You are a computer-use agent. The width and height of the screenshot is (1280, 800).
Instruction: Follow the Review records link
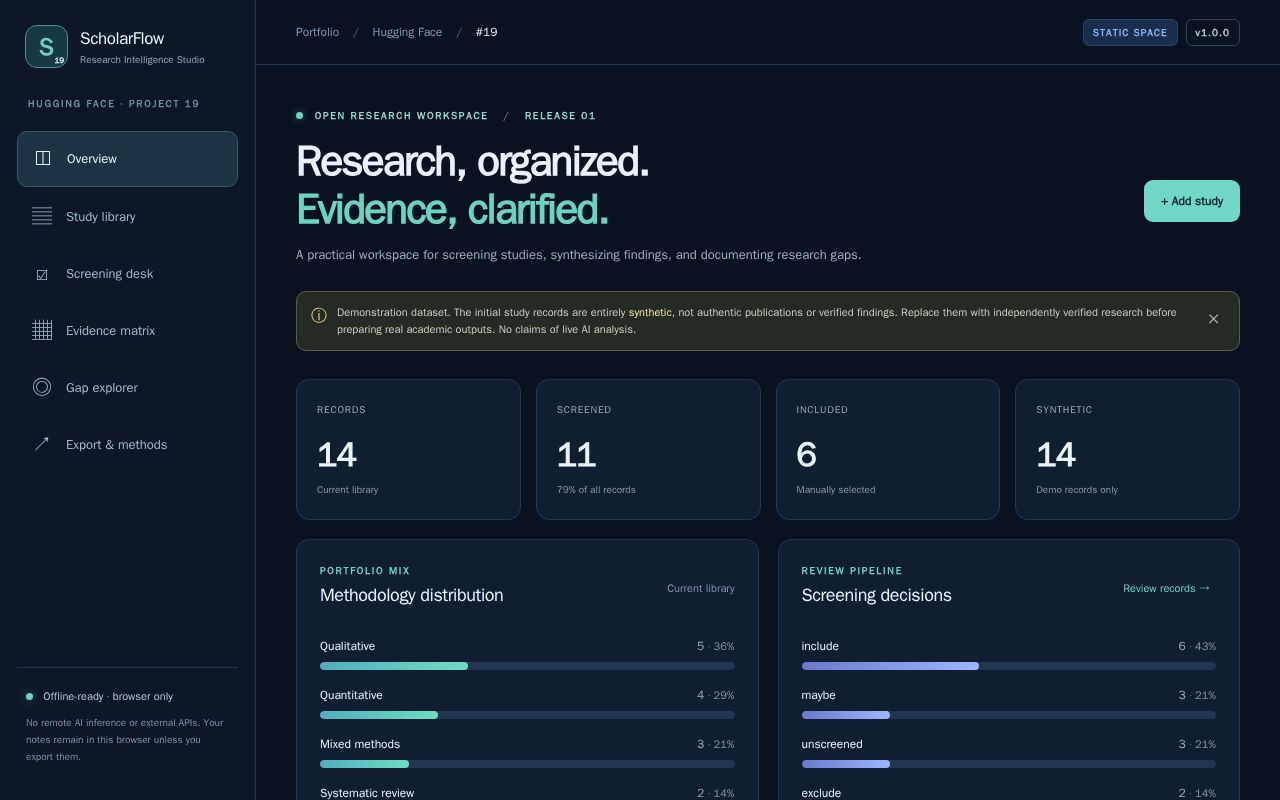(x=1167, y=588)
